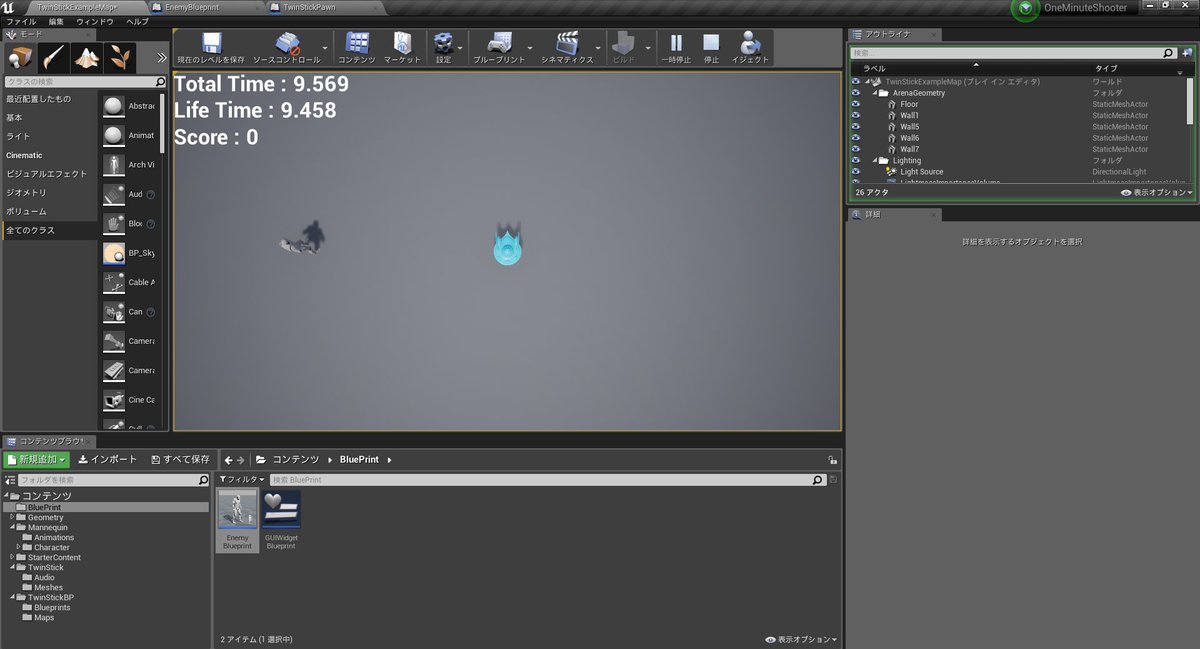This screenshot has width=1200, height=649.
Task: Click the Eject (イジェクト) toolbar icon
Action: coord(750,47)
